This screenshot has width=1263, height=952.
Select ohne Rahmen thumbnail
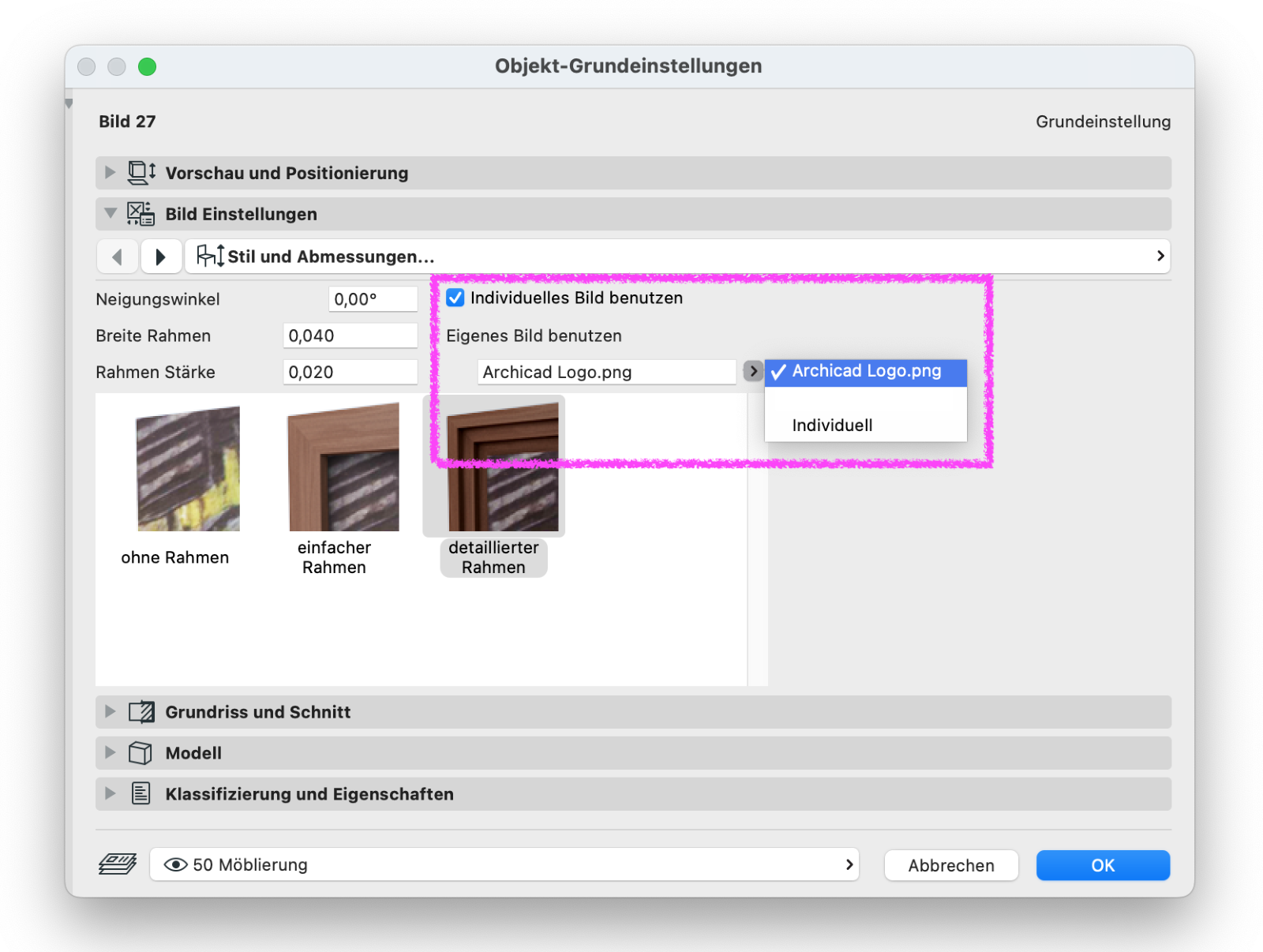[188, 469]
